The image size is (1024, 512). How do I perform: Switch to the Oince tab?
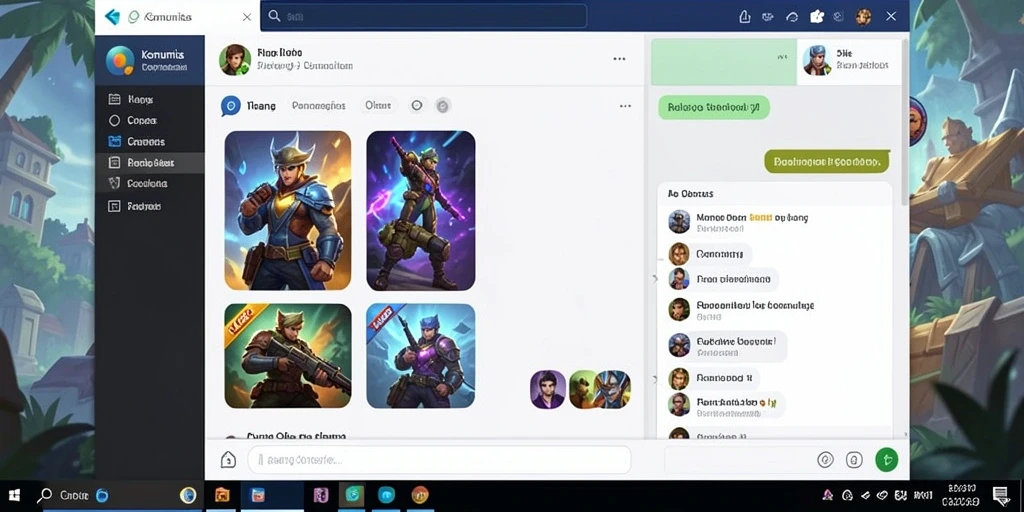click(x=378, y=105)
